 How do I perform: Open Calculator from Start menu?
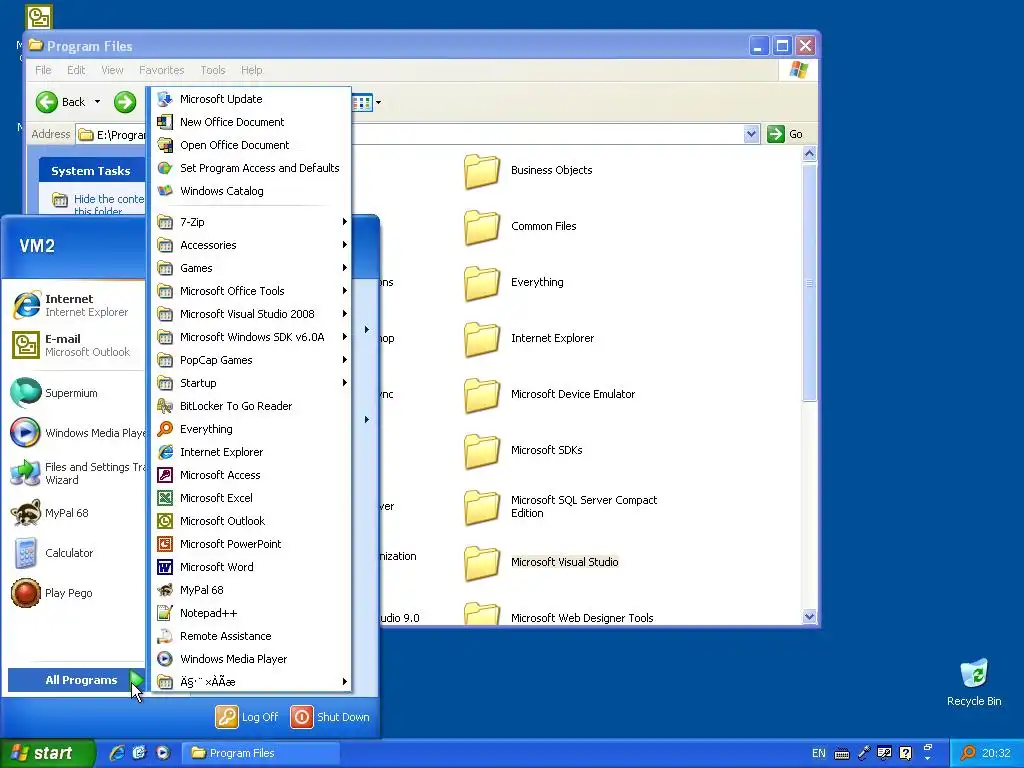pos(75,553)
